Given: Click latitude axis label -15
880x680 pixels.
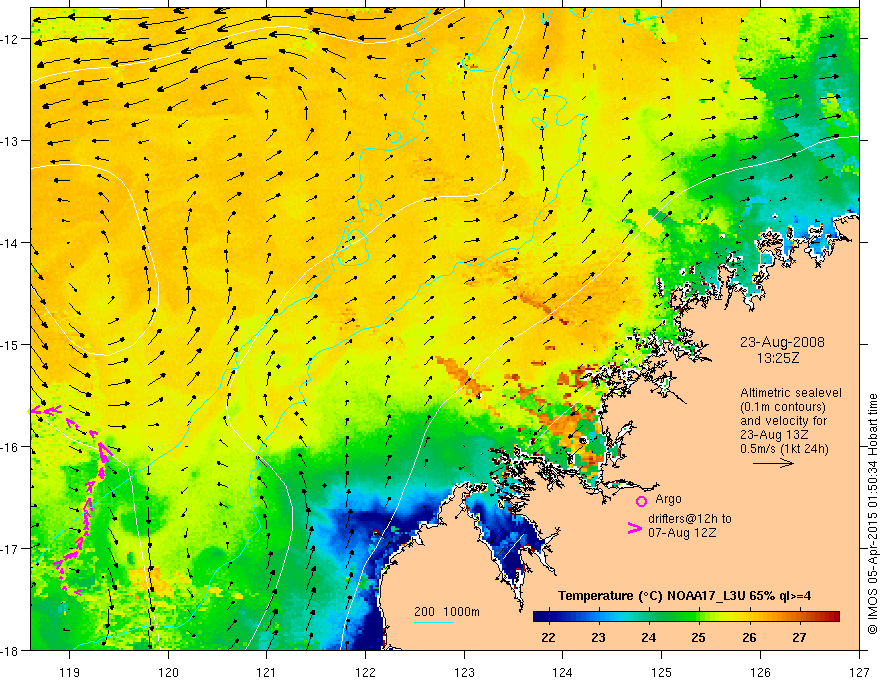Looking at the screenshot, I should pos(11,345).
